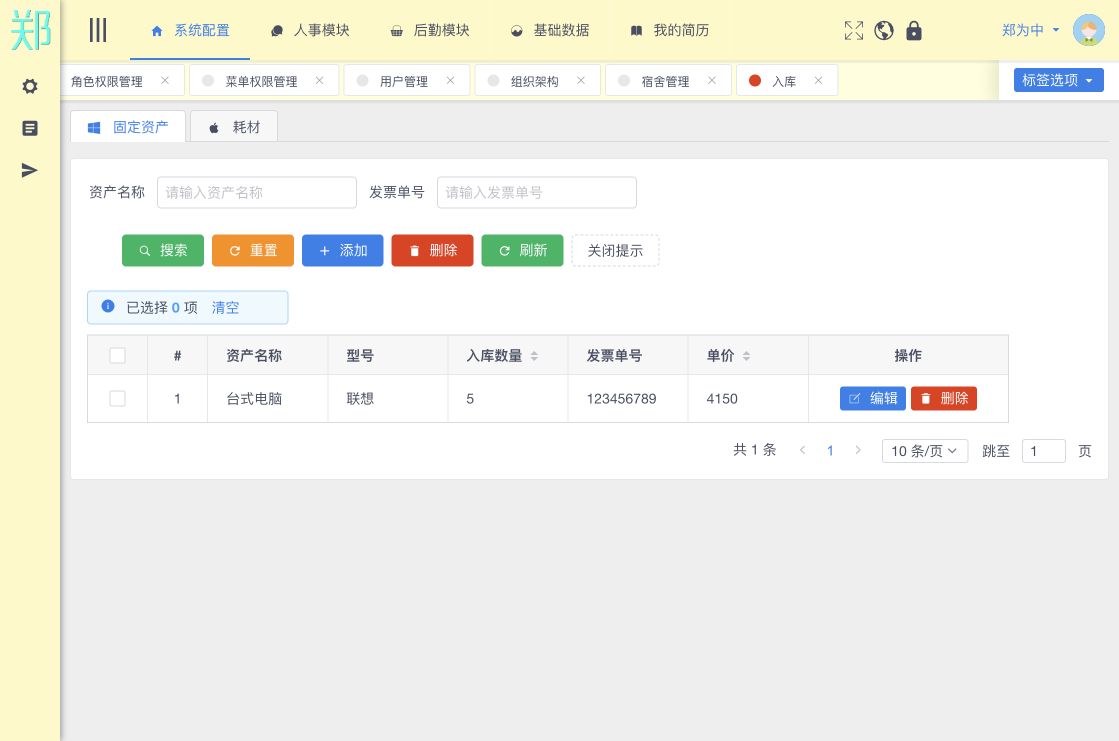Viewport: 1119px width, 741px height.
Task: Click the 郑 logo in the sidebar
Action: pos(31,30)
